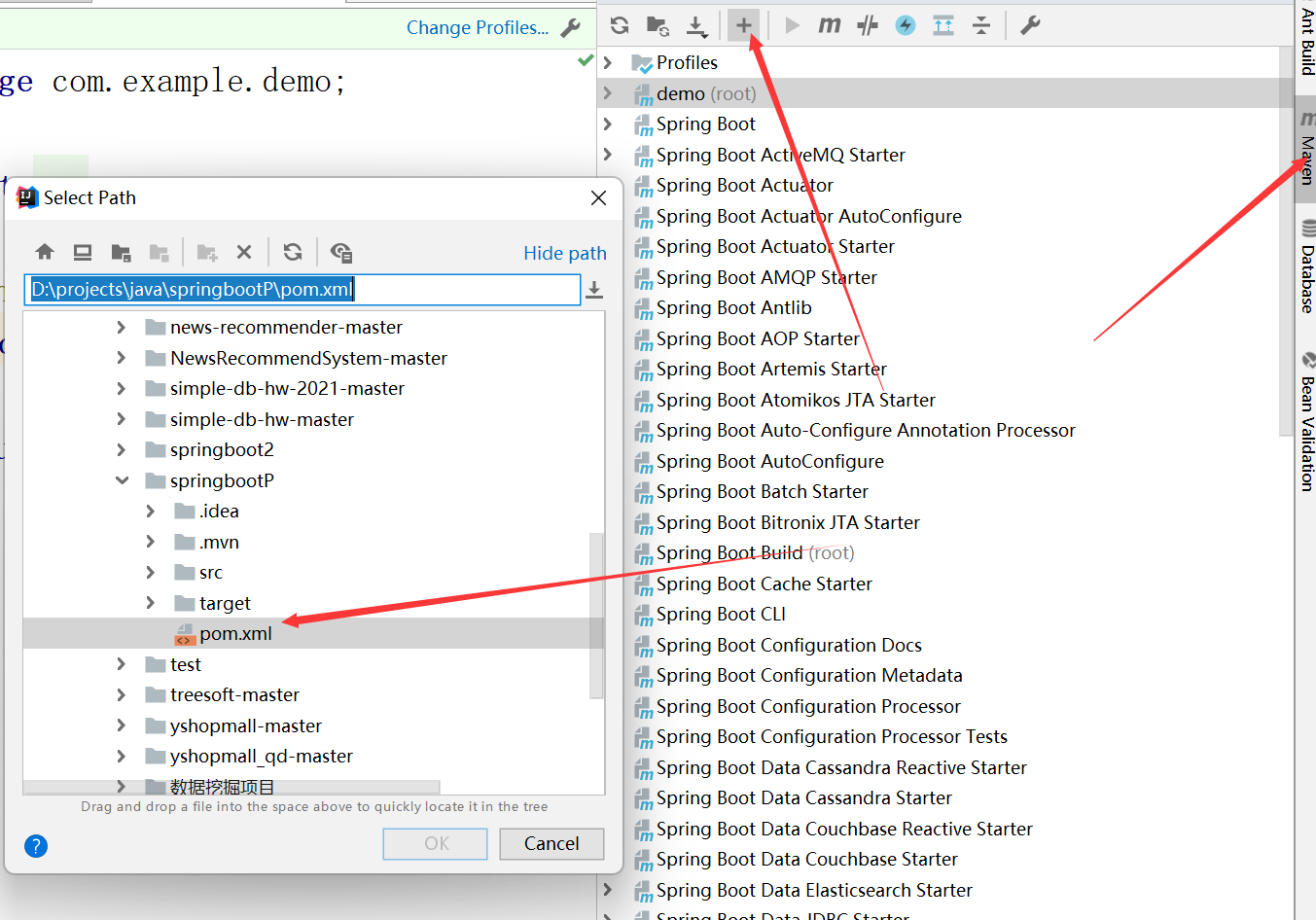Expand the springboot2 folder
Screen dimensions: 1316x920
[121, 450]
